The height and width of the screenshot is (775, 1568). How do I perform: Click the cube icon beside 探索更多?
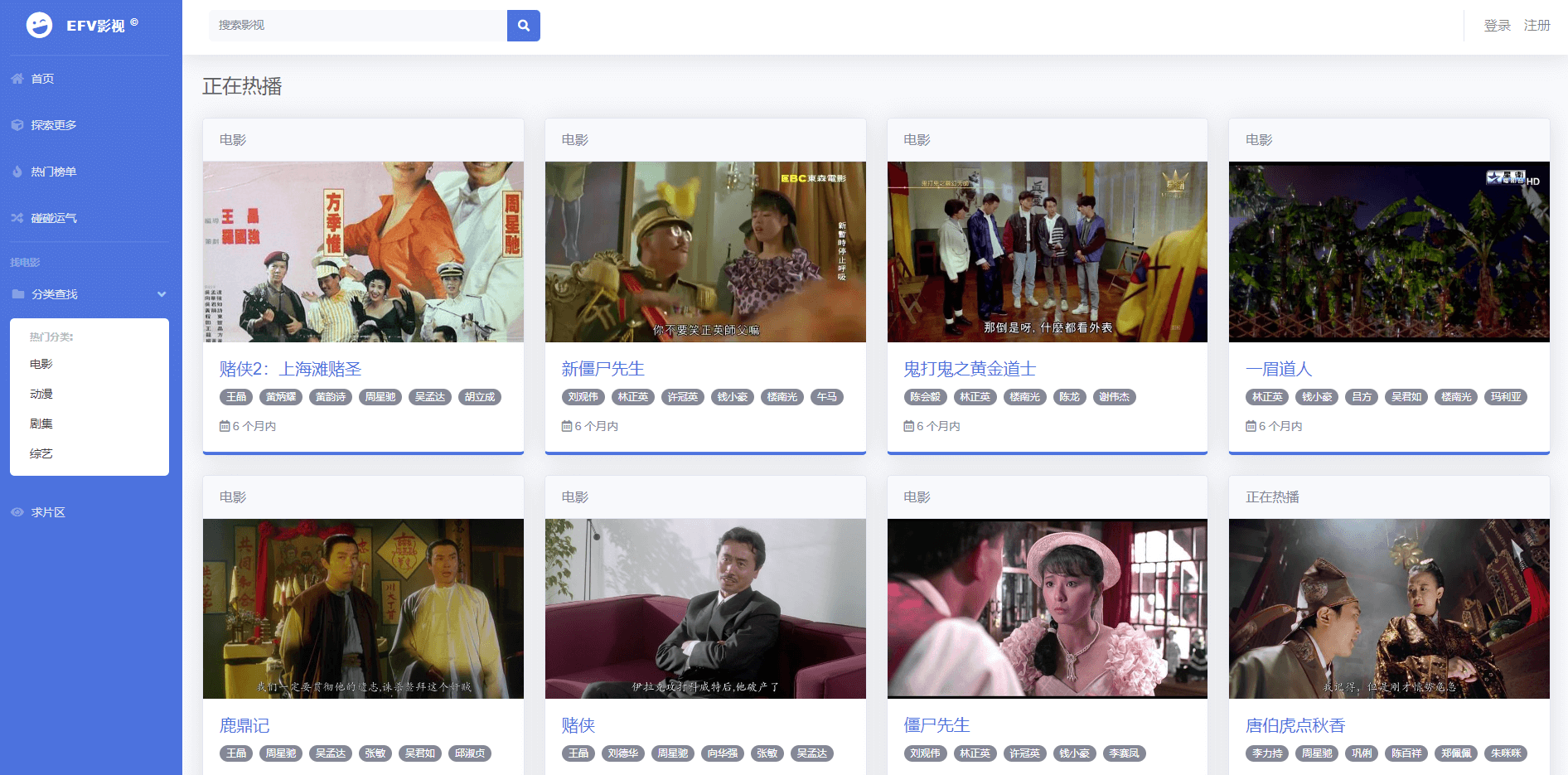tap(17, 125)
